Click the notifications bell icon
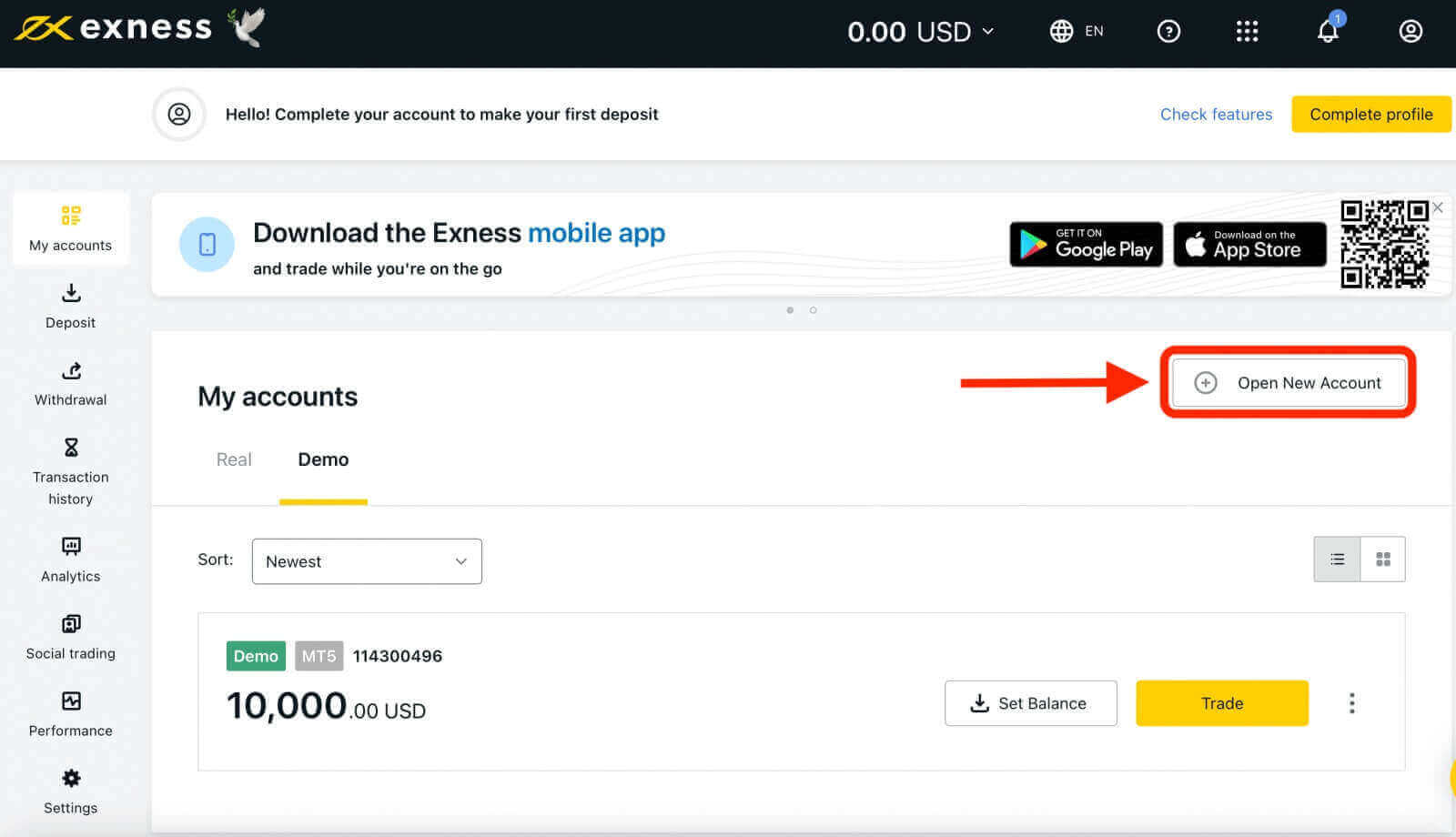This screenshot has height=837, width=1456. pyautogui.click(x=1328, y=32)
